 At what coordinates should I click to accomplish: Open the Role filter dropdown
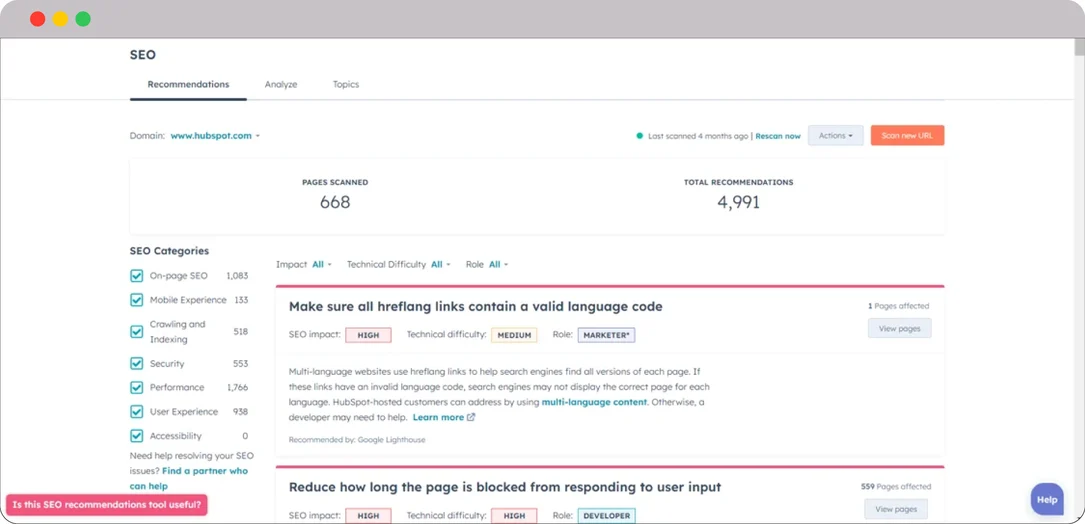tap(499, 264)
